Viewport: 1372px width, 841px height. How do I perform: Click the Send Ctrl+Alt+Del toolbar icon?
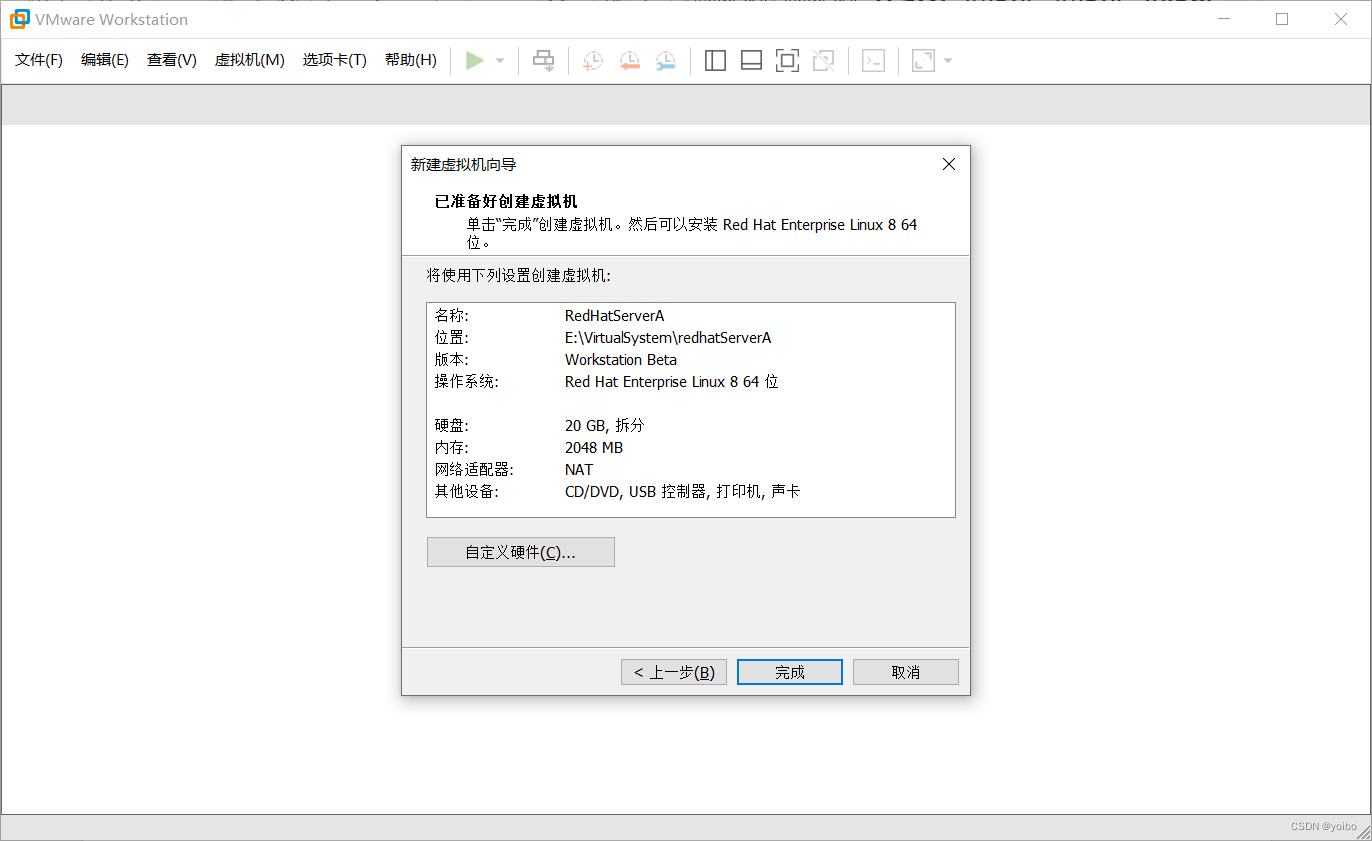[x=543, y=61]
